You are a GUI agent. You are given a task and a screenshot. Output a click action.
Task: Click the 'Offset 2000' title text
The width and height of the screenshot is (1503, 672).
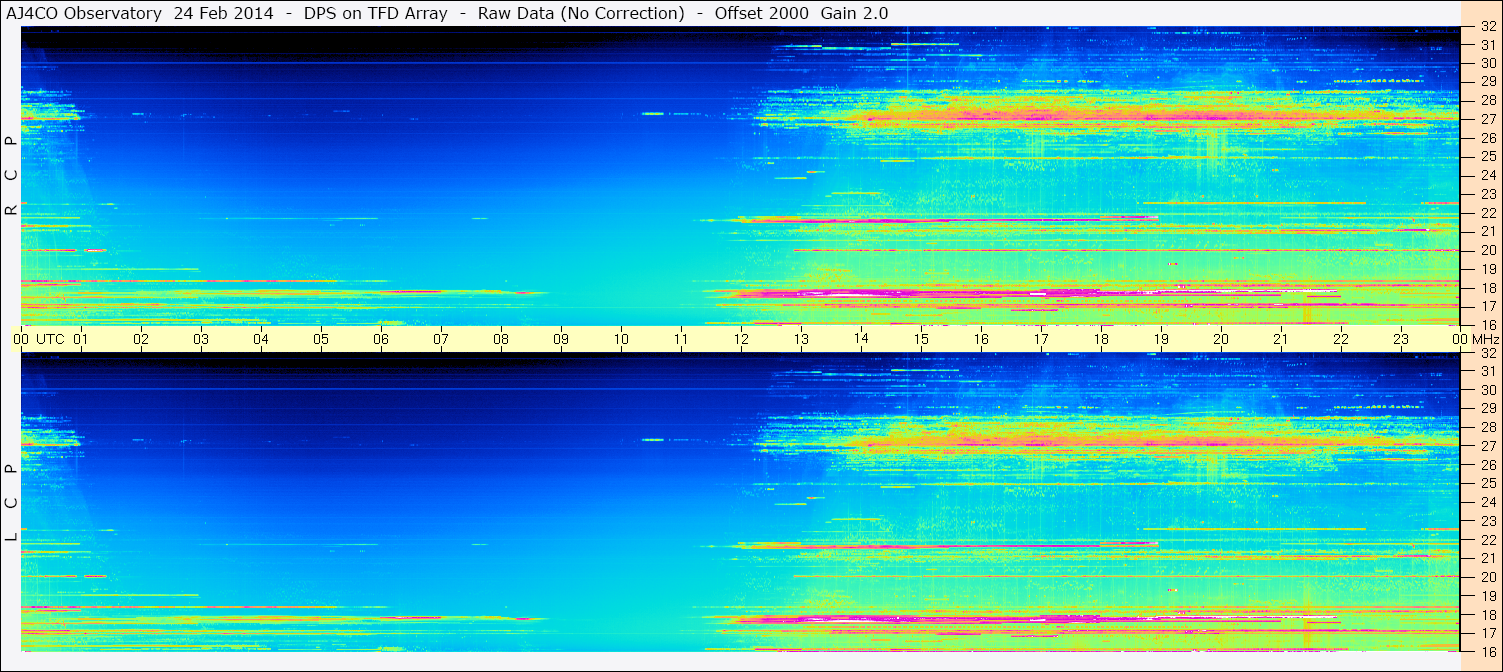pyautogui.click(x=763, y=13)
